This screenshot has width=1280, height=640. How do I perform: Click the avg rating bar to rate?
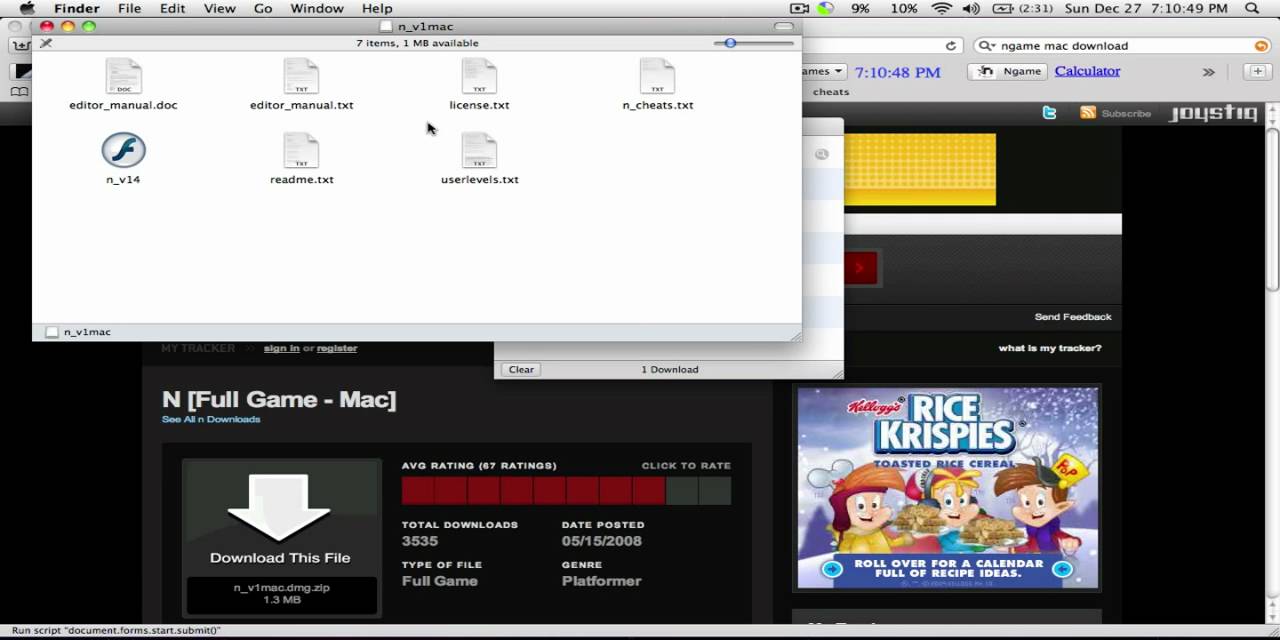point(566,490)
